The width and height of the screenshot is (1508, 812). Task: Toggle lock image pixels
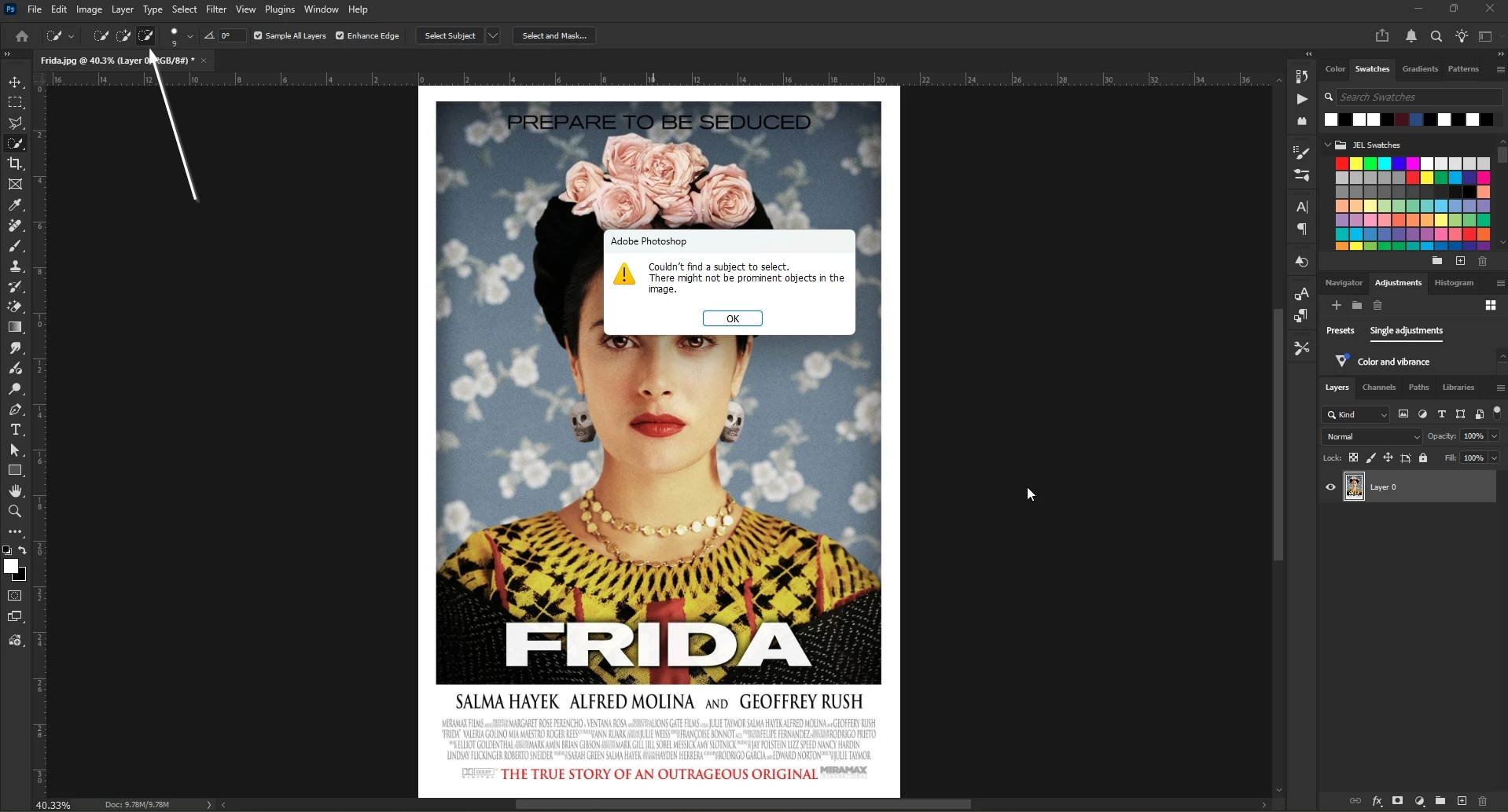point(1371,457)
